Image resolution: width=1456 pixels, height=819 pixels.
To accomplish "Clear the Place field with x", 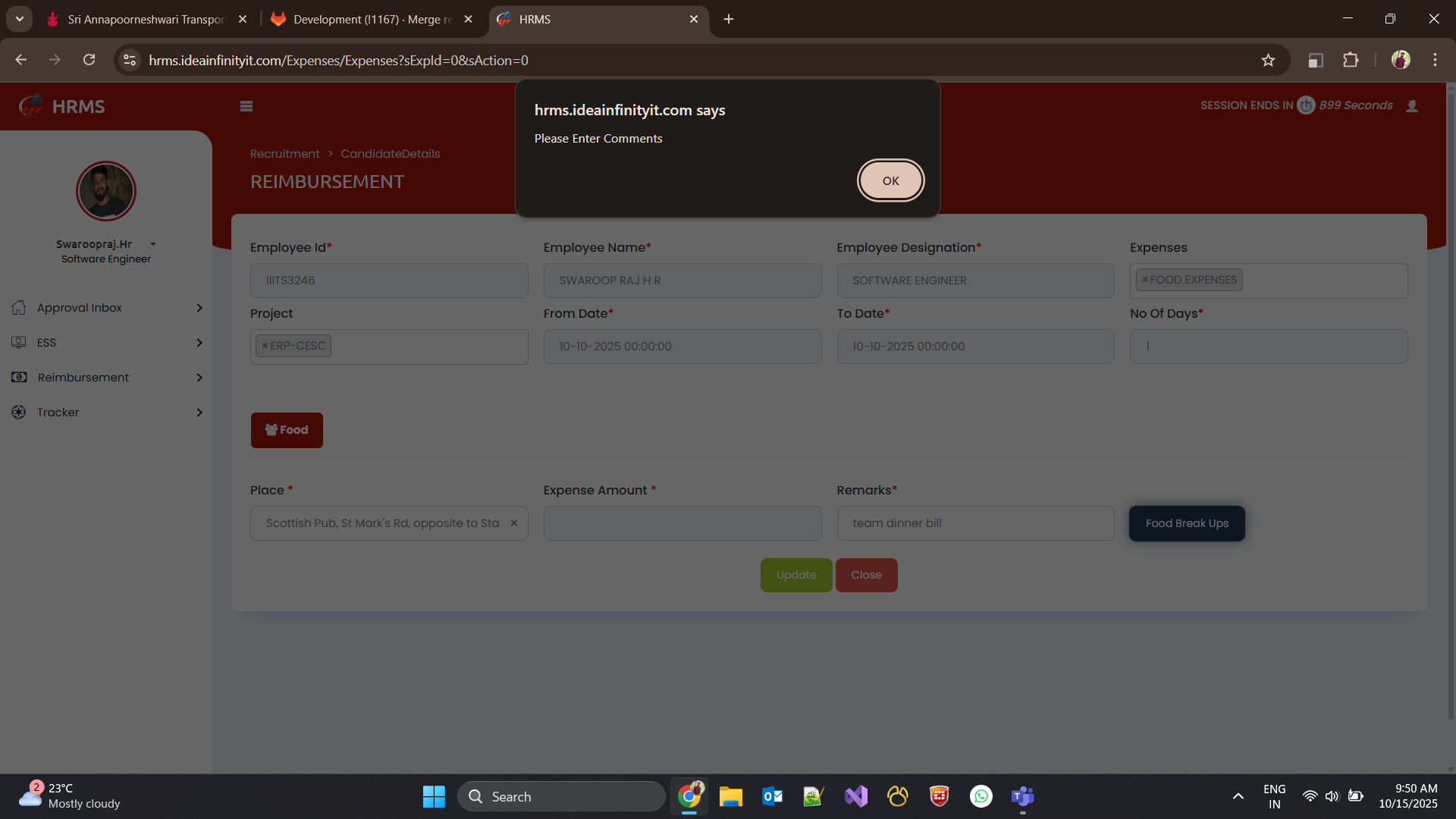I will tap(514, 523).
